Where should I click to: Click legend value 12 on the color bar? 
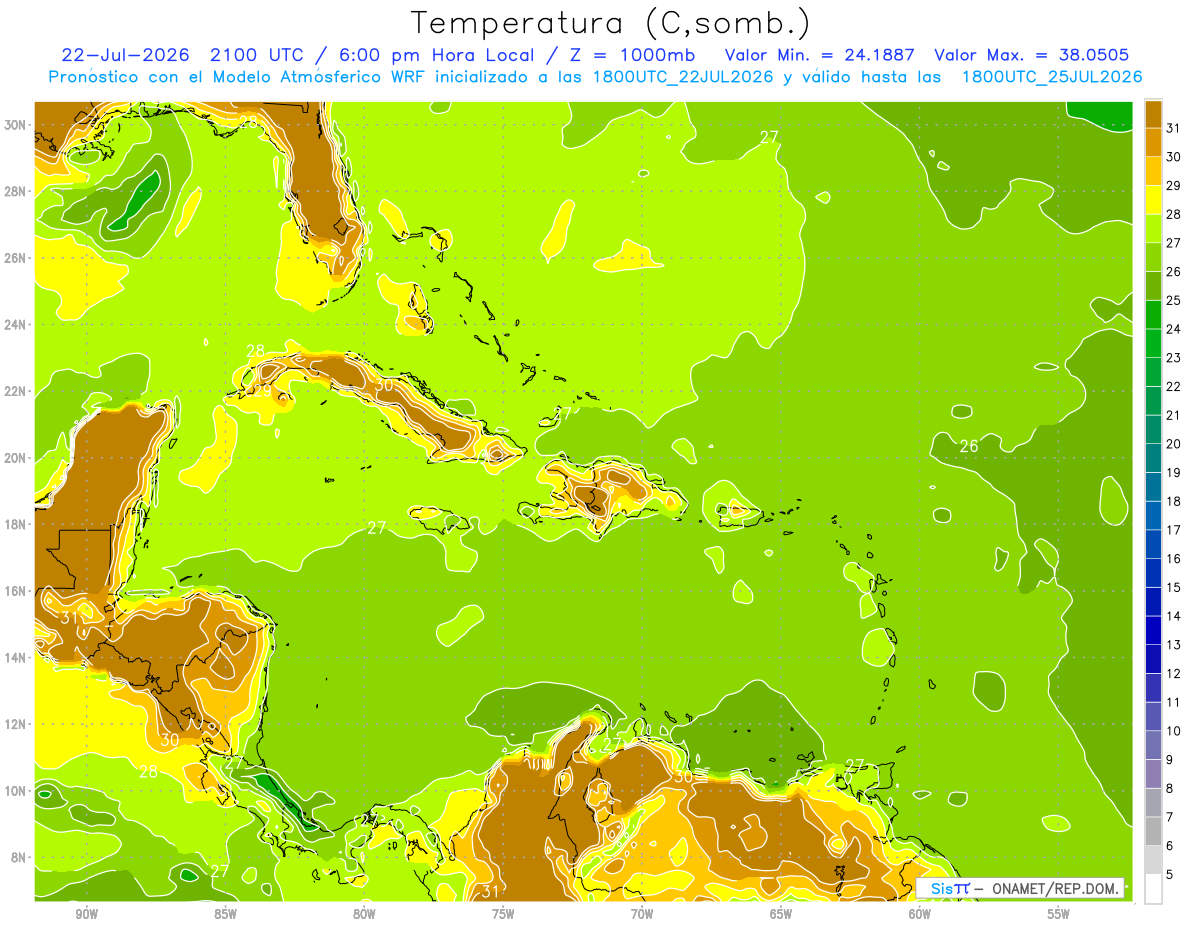click(x=1173, y=673)
